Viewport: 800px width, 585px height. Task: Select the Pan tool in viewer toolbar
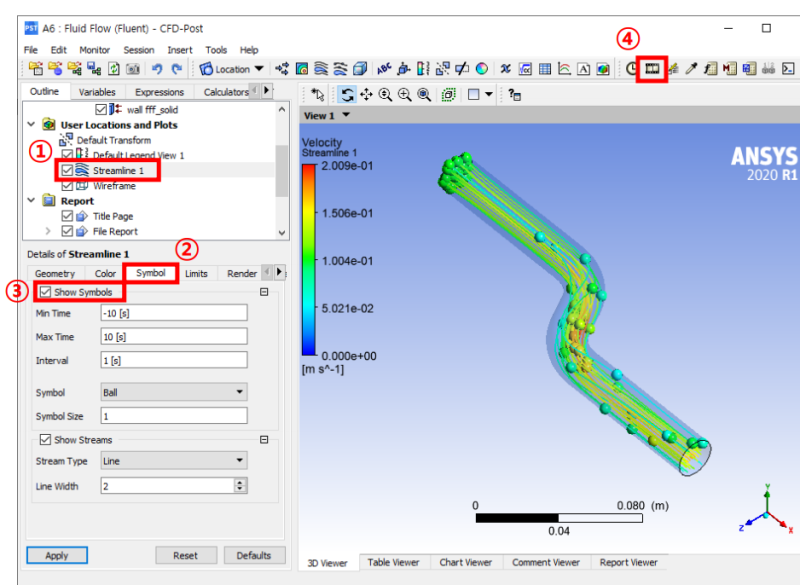(366, 94)
